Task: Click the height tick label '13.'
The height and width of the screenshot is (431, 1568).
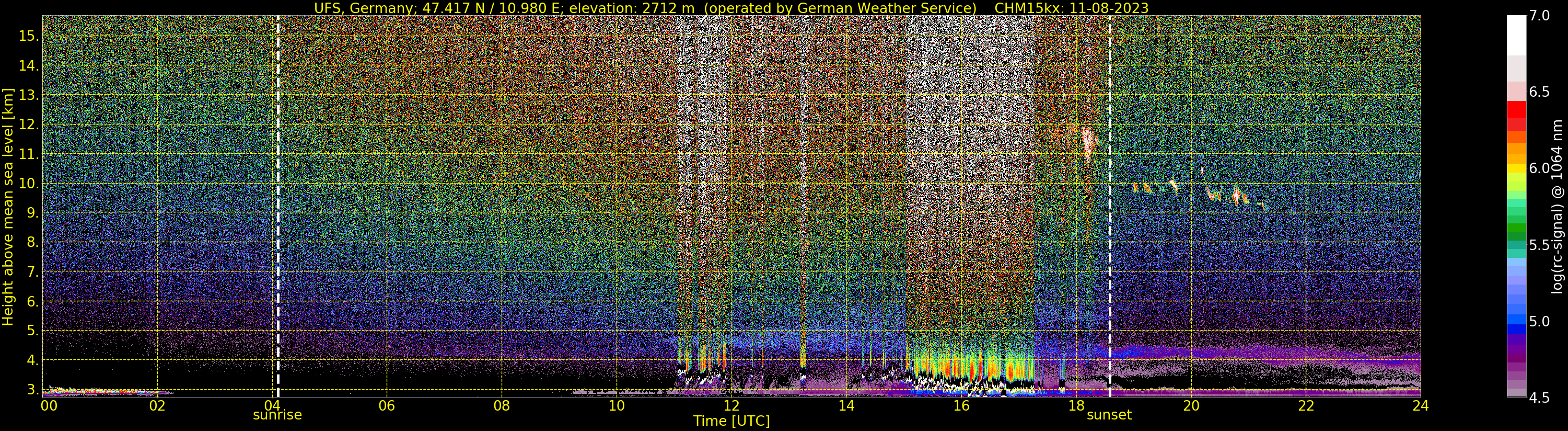Action: pos(29,95)
